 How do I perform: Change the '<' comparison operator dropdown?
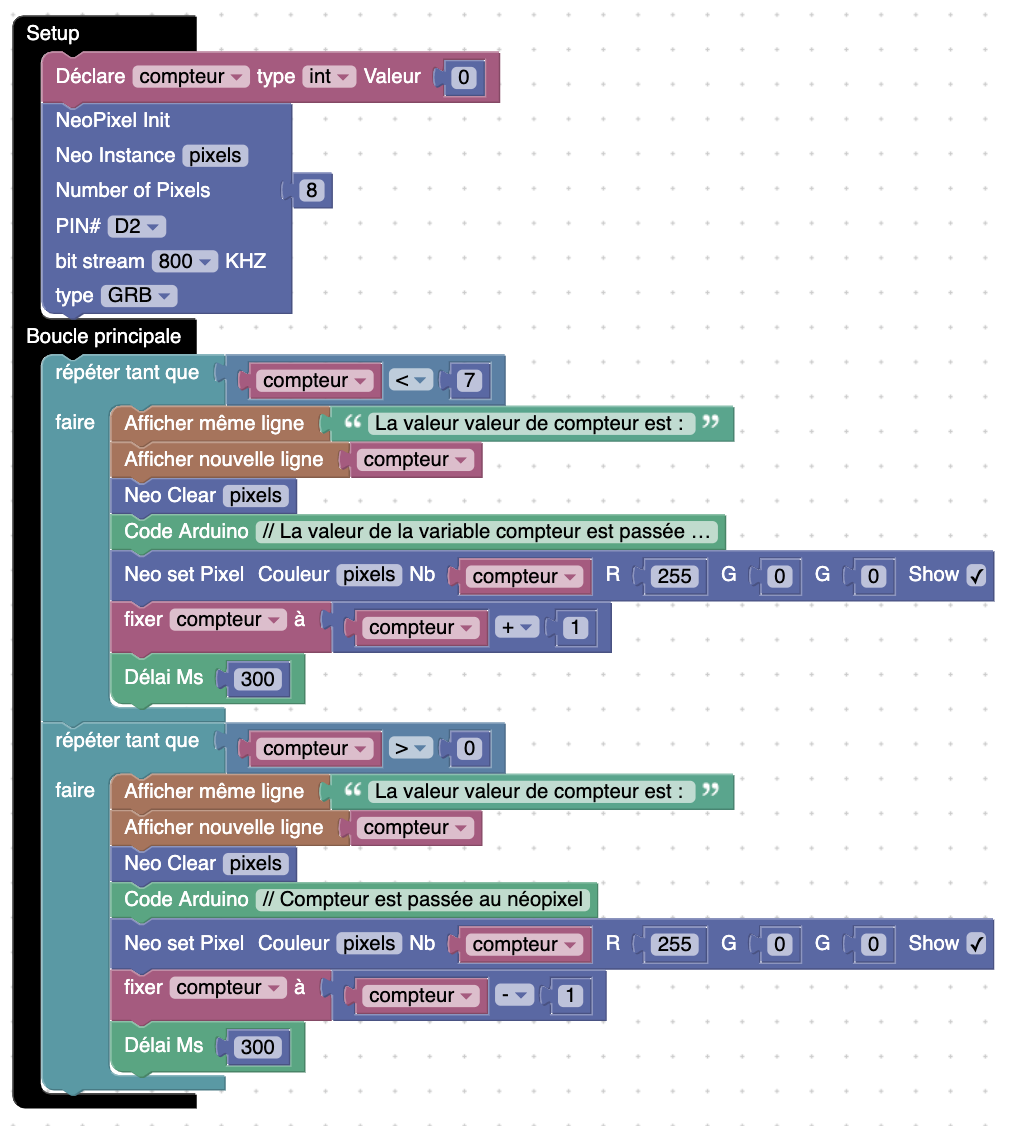coord(410,381)
